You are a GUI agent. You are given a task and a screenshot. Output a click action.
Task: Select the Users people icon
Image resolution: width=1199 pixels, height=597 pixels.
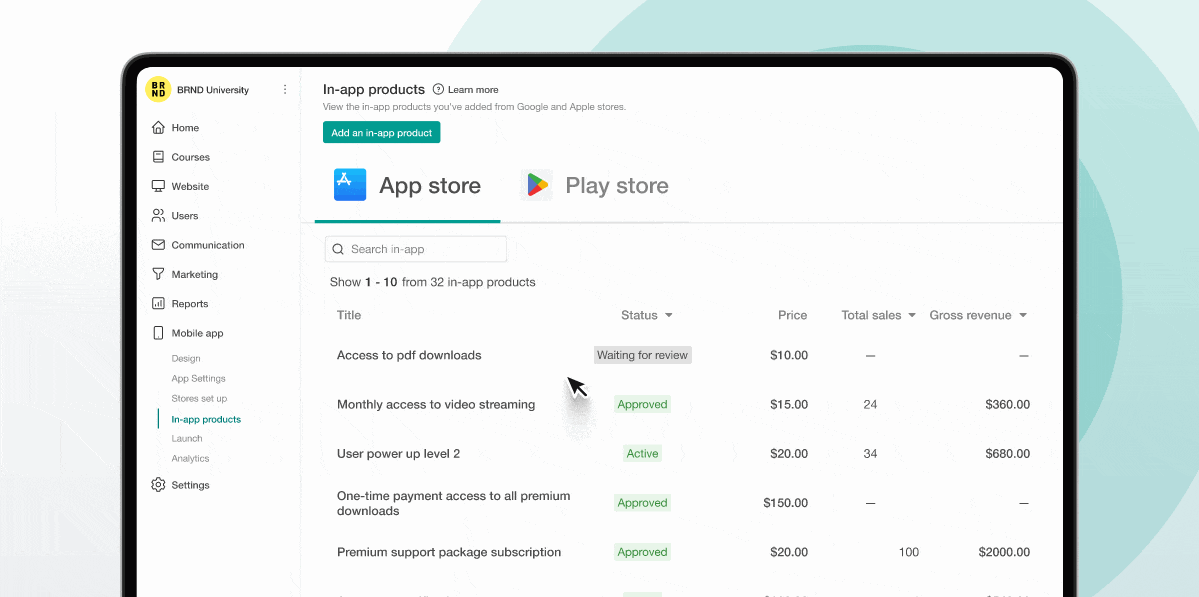(x=158, y=216)
